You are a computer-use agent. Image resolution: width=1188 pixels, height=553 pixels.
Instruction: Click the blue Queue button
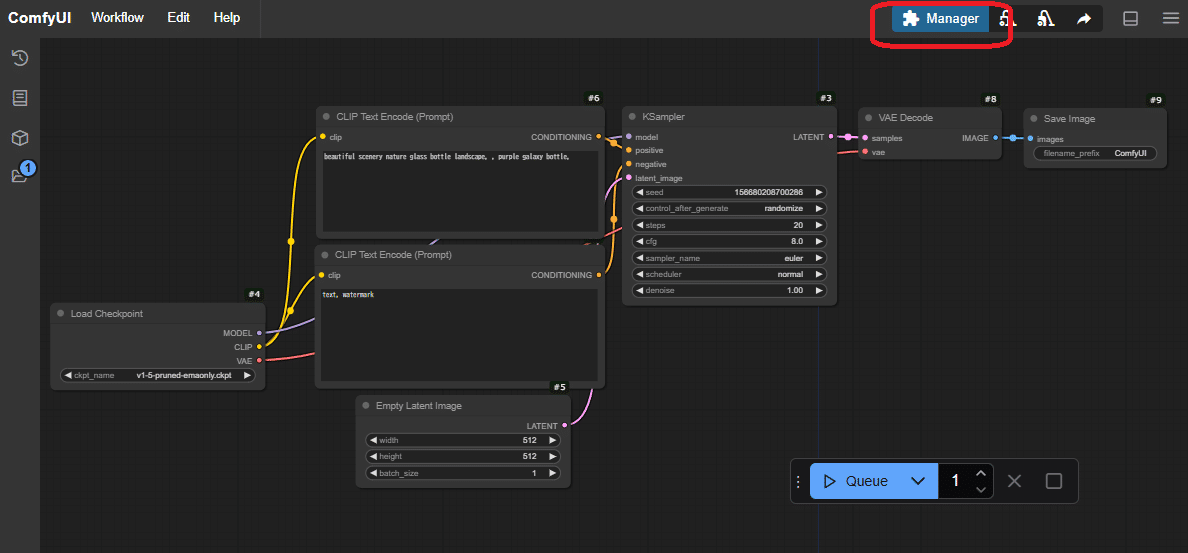pyautogui.click(x=856, y=481)
